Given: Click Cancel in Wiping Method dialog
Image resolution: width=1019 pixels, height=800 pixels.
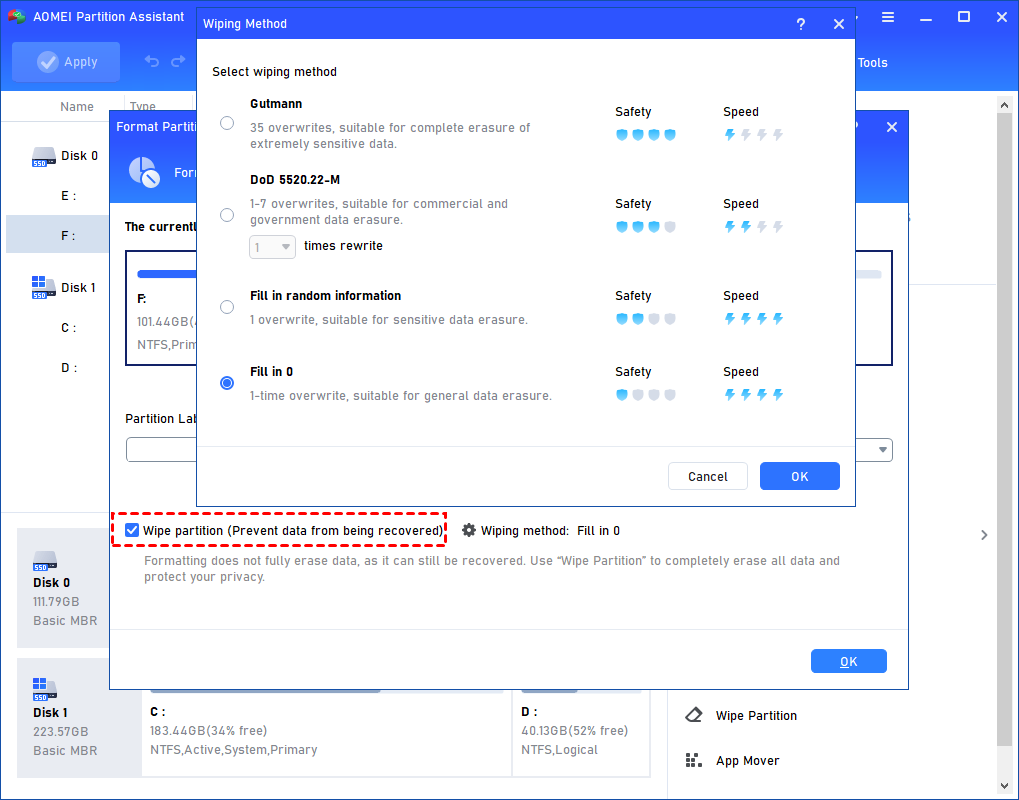Looking at the screenshot, I should [x=708, y=476].
